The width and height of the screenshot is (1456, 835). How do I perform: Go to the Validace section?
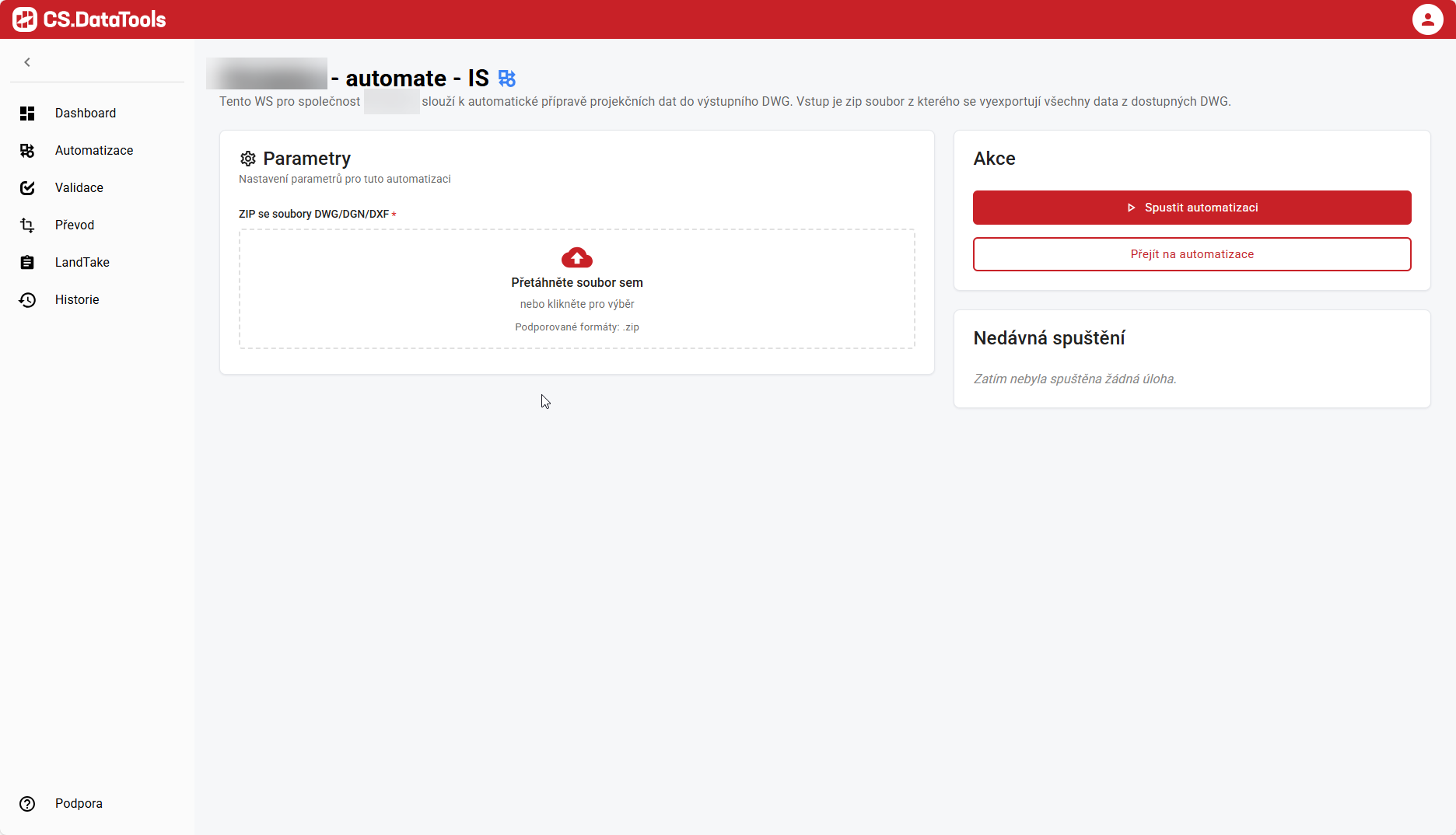pyautogui.click(x=79, y=188)
